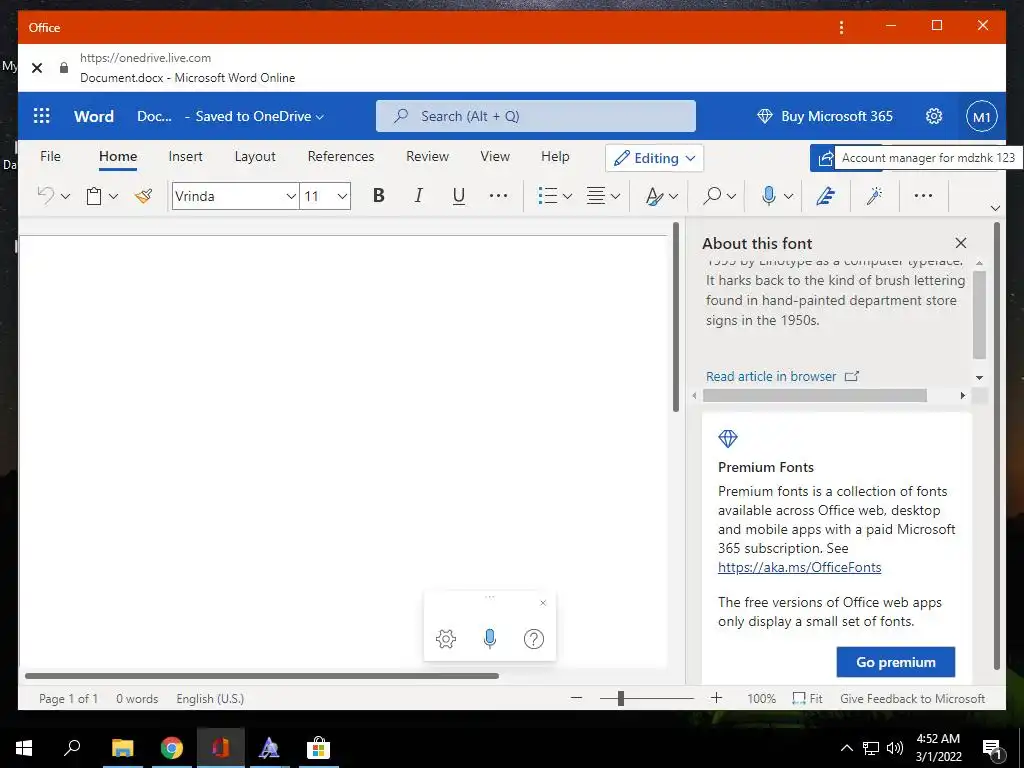Click Give Feedback to Microsoft

(912, 699)
